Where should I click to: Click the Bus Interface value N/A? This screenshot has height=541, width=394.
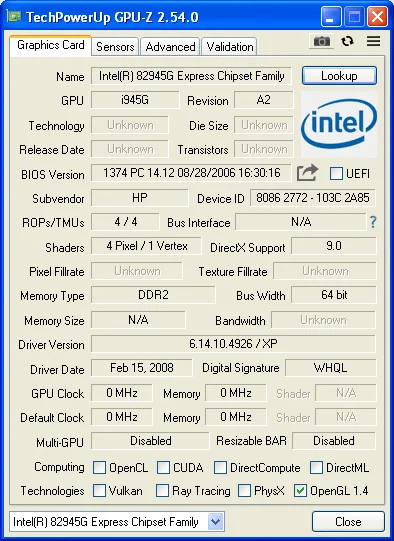click(x=301, y=222)
